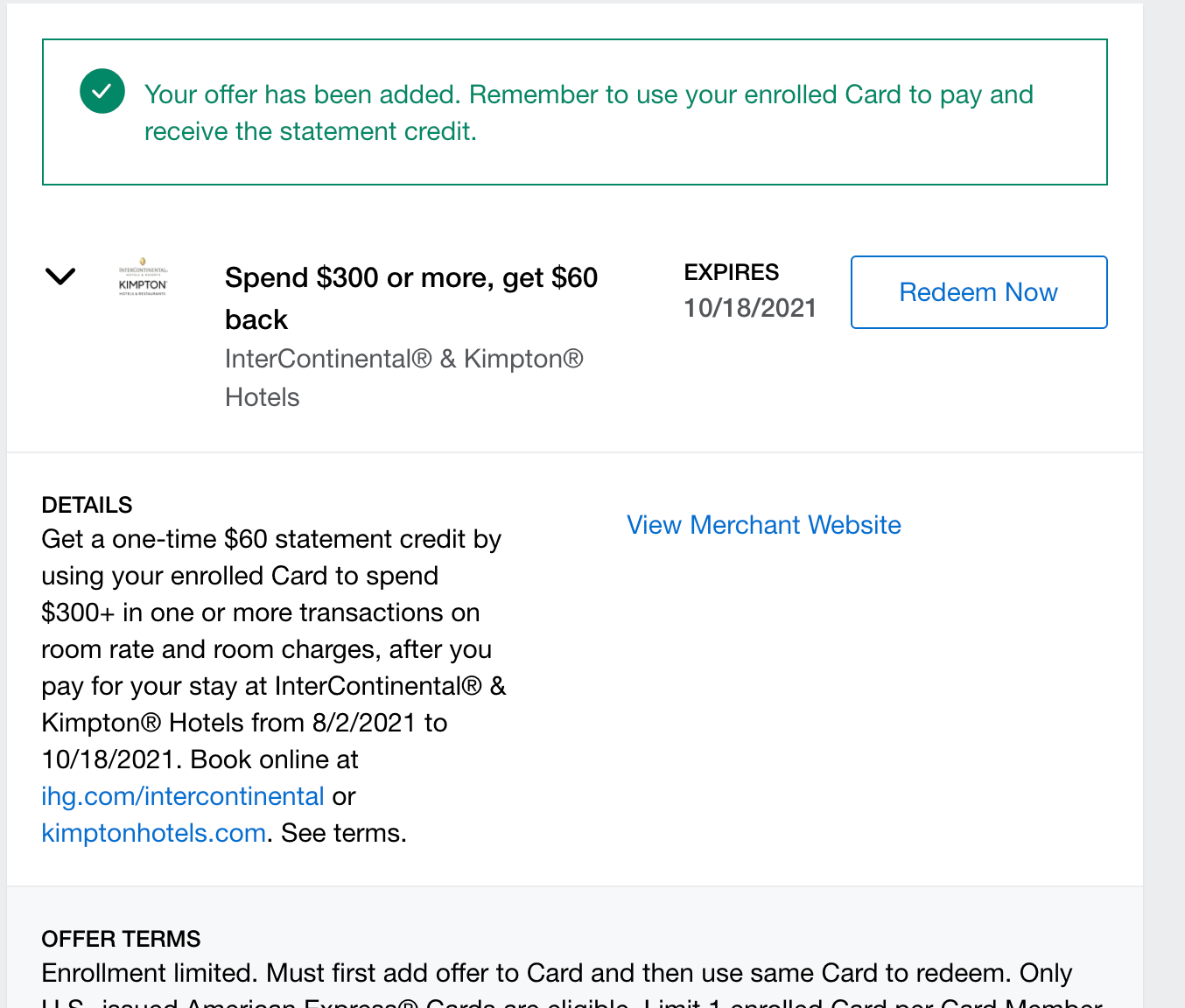
Task: Click the "See terms." text in details
Action: click(344, 833)
